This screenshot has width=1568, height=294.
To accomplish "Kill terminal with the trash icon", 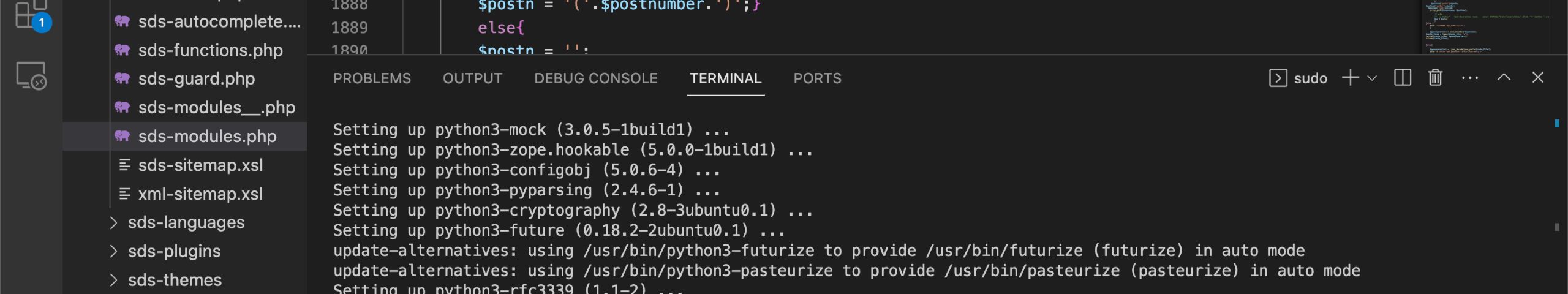I will point(1435,78).
